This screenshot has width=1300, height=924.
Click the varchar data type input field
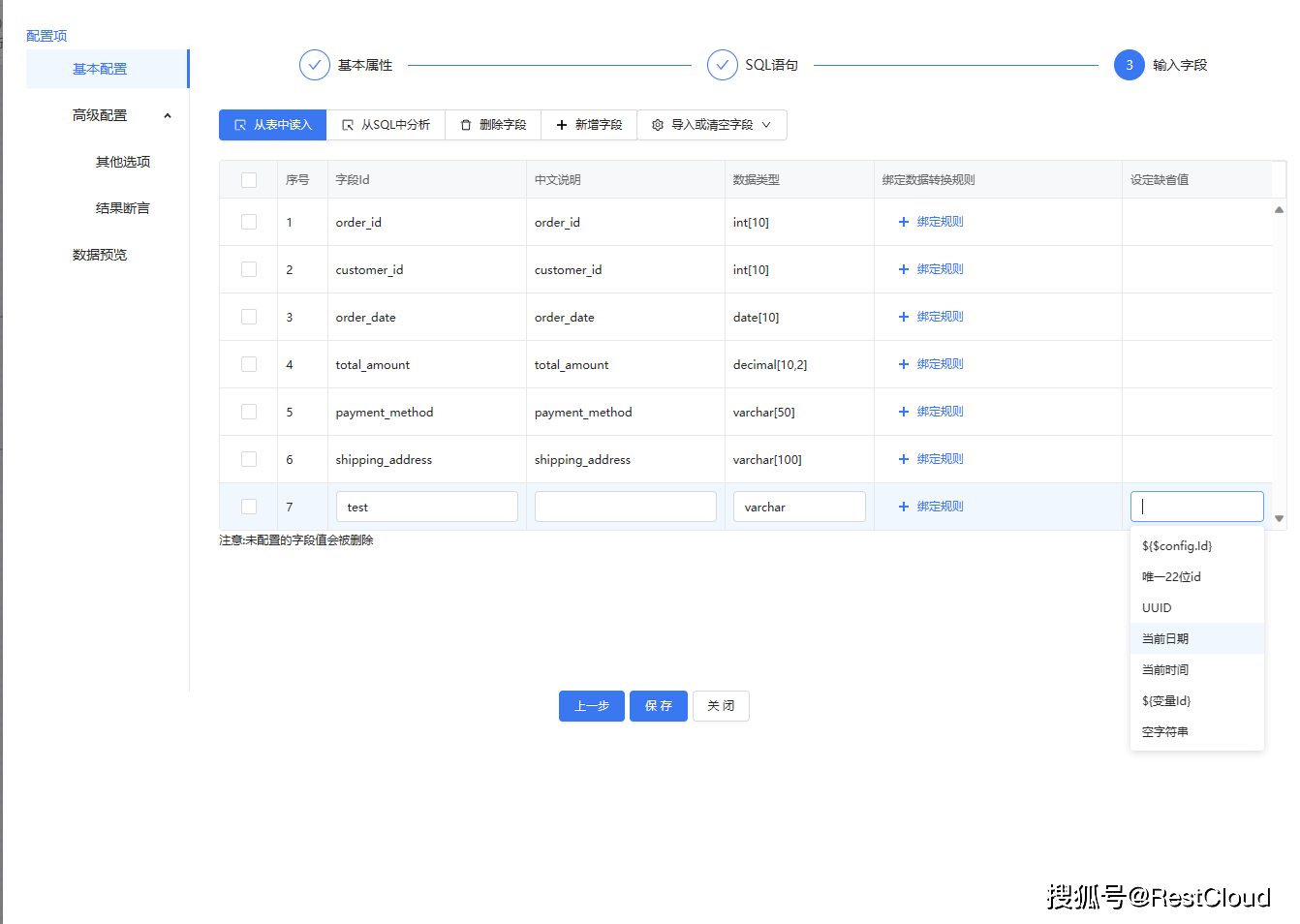pos(799,506)
